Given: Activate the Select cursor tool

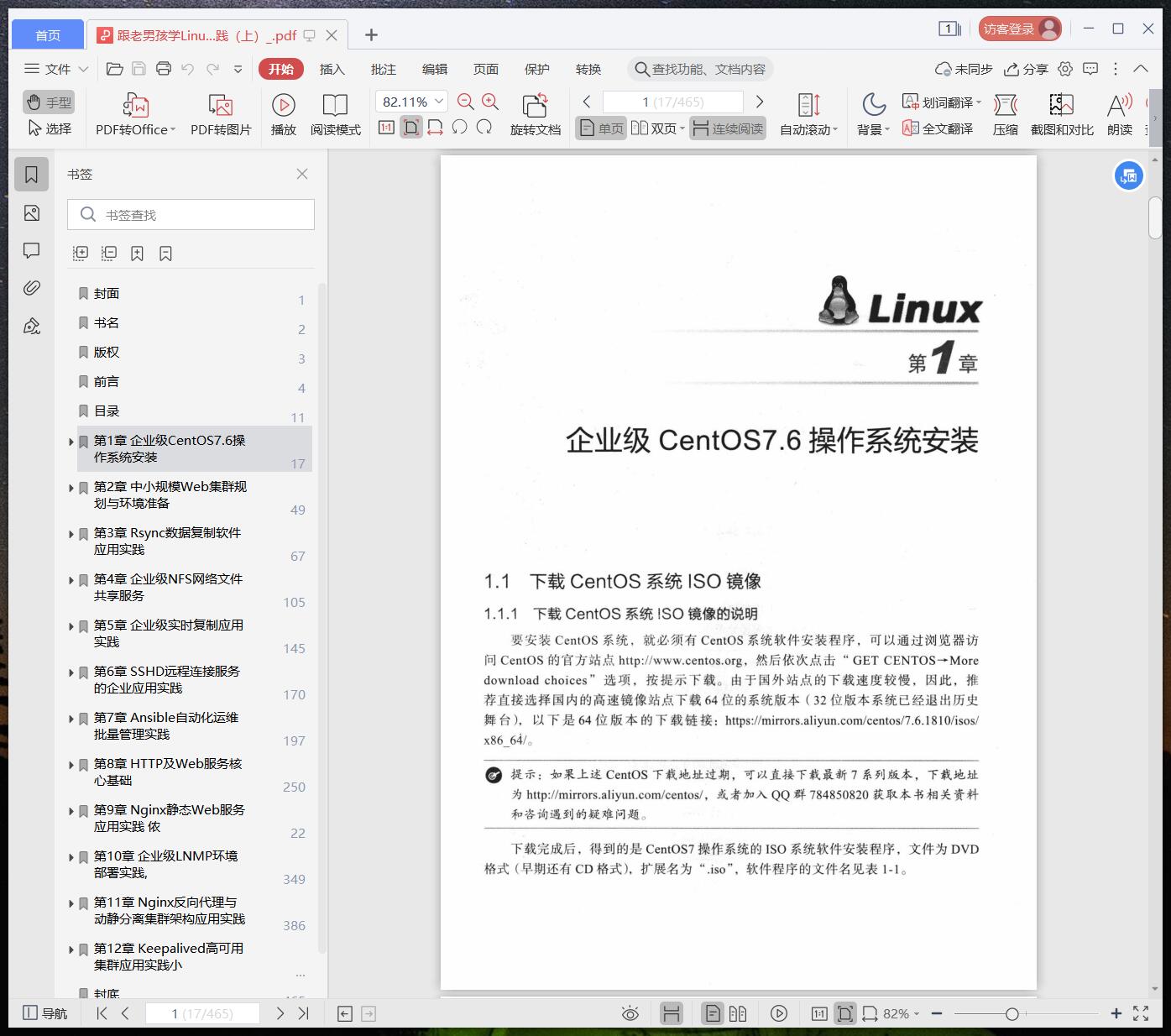Looking at the screenshot, I should tap(49, 128).
